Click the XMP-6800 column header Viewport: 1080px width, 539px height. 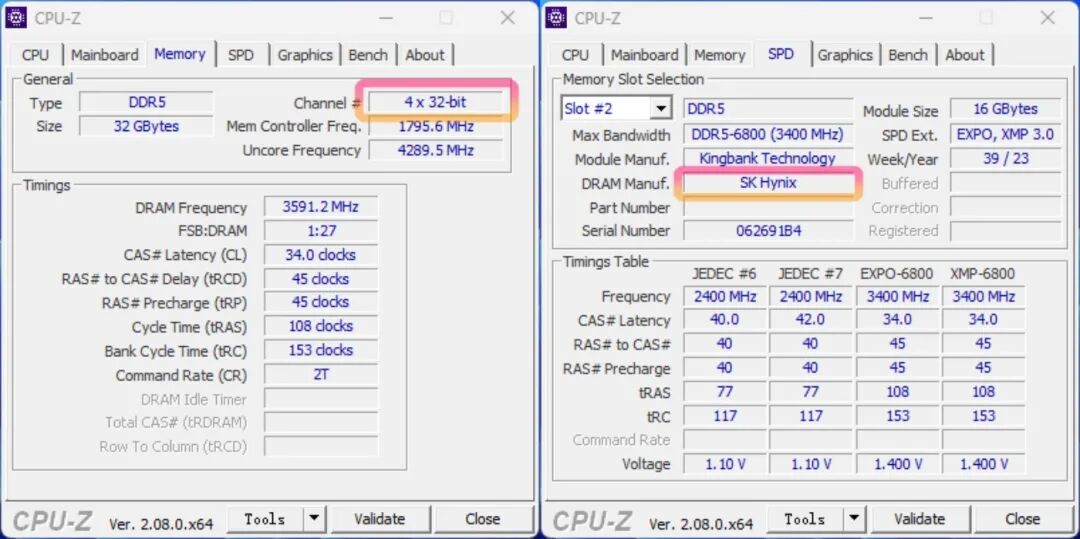[982, 273]
